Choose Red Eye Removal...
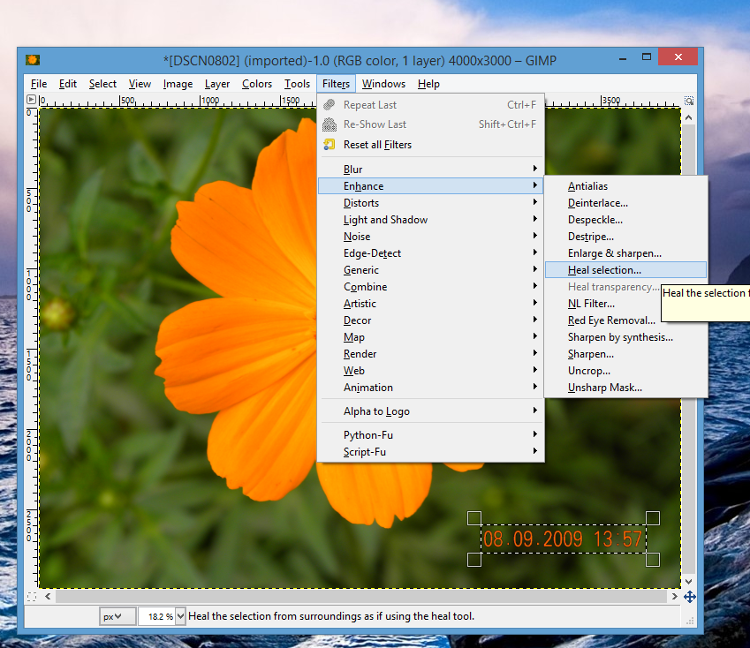Viewport: 750px width, 648px height. [604, 320]
